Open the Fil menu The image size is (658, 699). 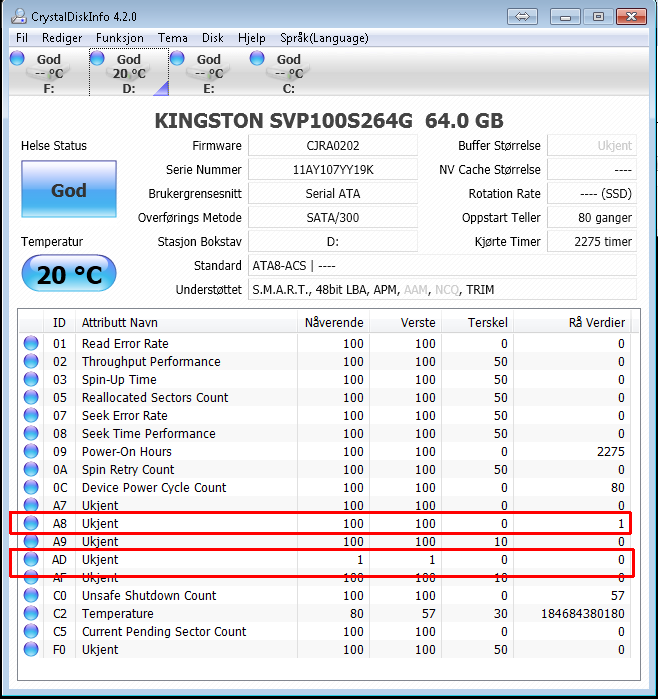click(22, 38)
